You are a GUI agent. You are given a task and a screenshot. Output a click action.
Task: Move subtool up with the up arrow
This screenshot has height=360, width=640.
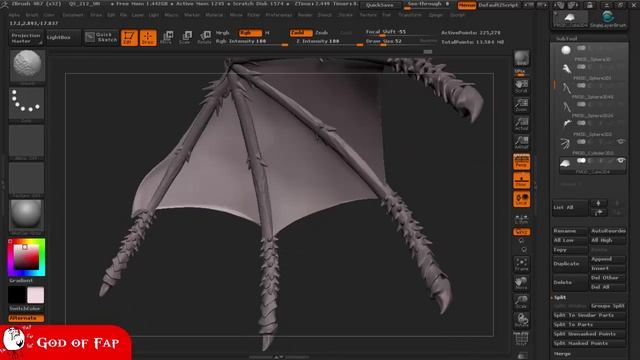pyautogui.click(x=598, y=203)
